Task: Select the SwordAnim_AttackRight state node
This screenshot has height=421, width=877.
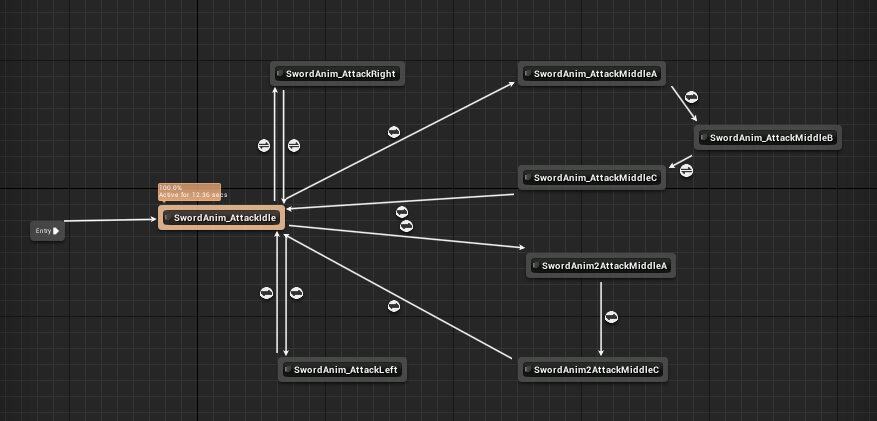Action: click(x=337, y=74)
